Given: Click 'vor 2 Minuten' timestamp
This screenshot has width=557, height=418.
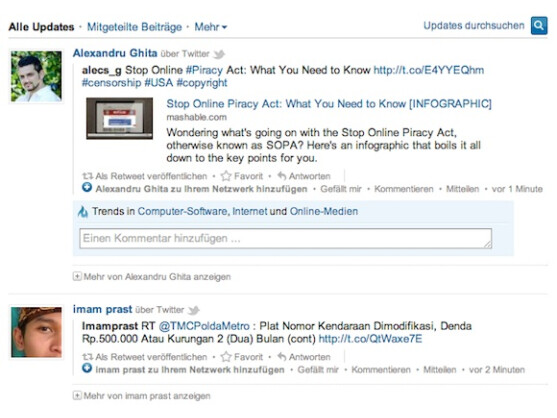Looking at the screenshot, I should [x=497, y=370].
